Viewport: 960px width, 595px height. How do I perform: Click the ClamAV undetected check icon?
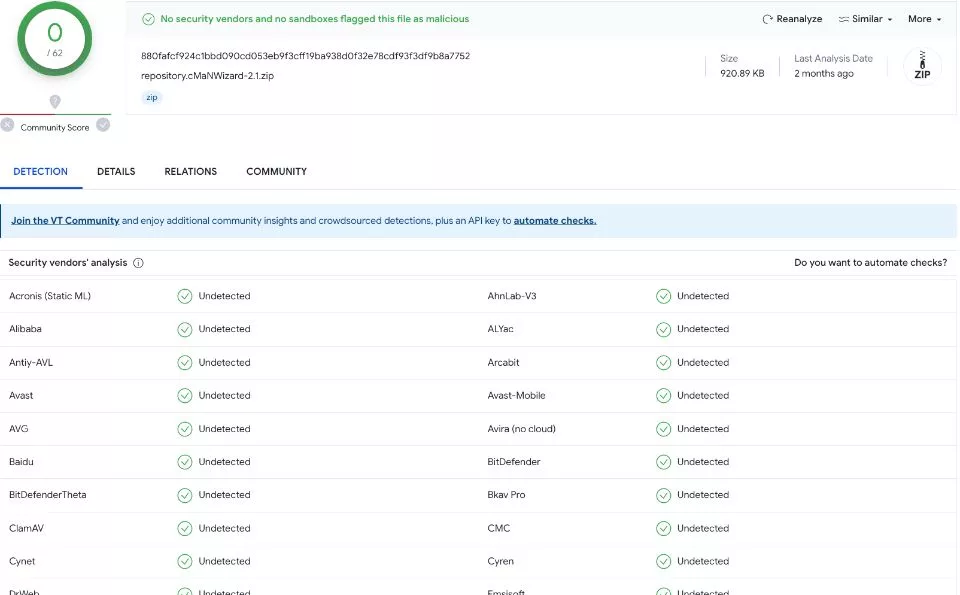[x=185, y=528]
